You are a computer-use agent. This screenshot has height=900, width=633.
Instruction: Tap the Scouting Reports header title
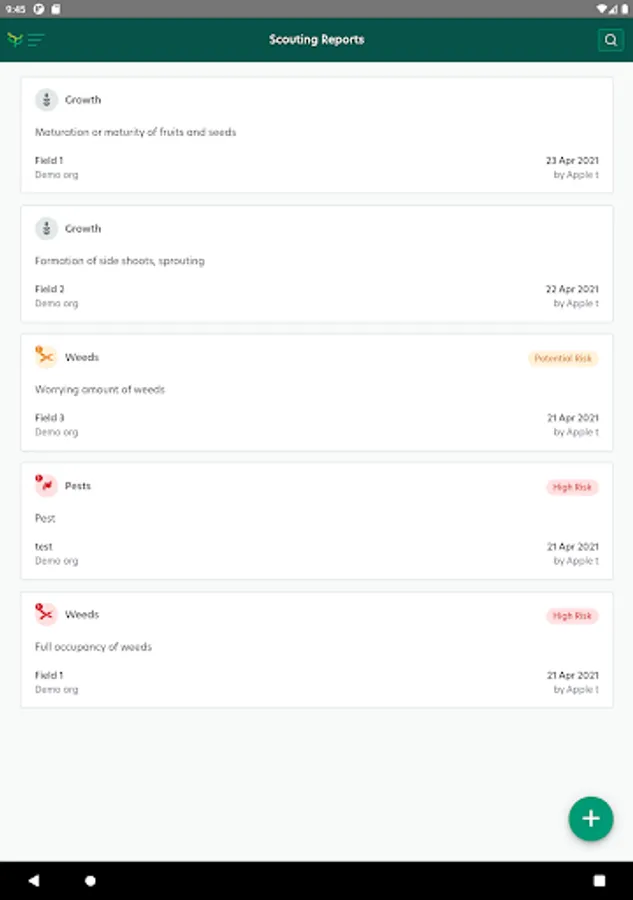pos(316,40)
